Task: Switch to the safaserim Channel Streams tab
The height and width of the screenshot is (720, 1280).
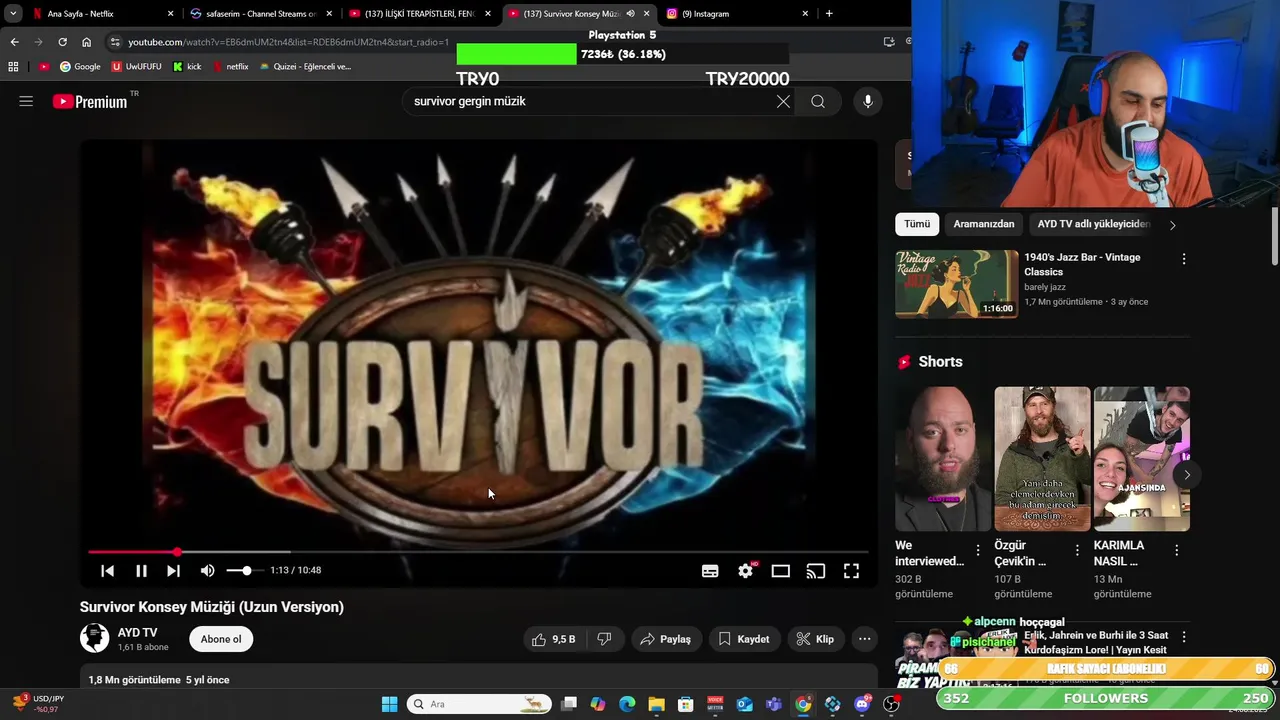Action: click(261, 14)
